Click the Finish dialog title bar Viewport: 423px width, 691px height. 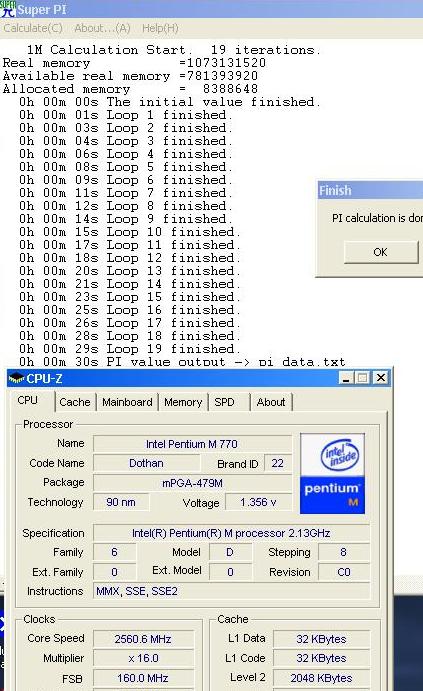(370, 190)
